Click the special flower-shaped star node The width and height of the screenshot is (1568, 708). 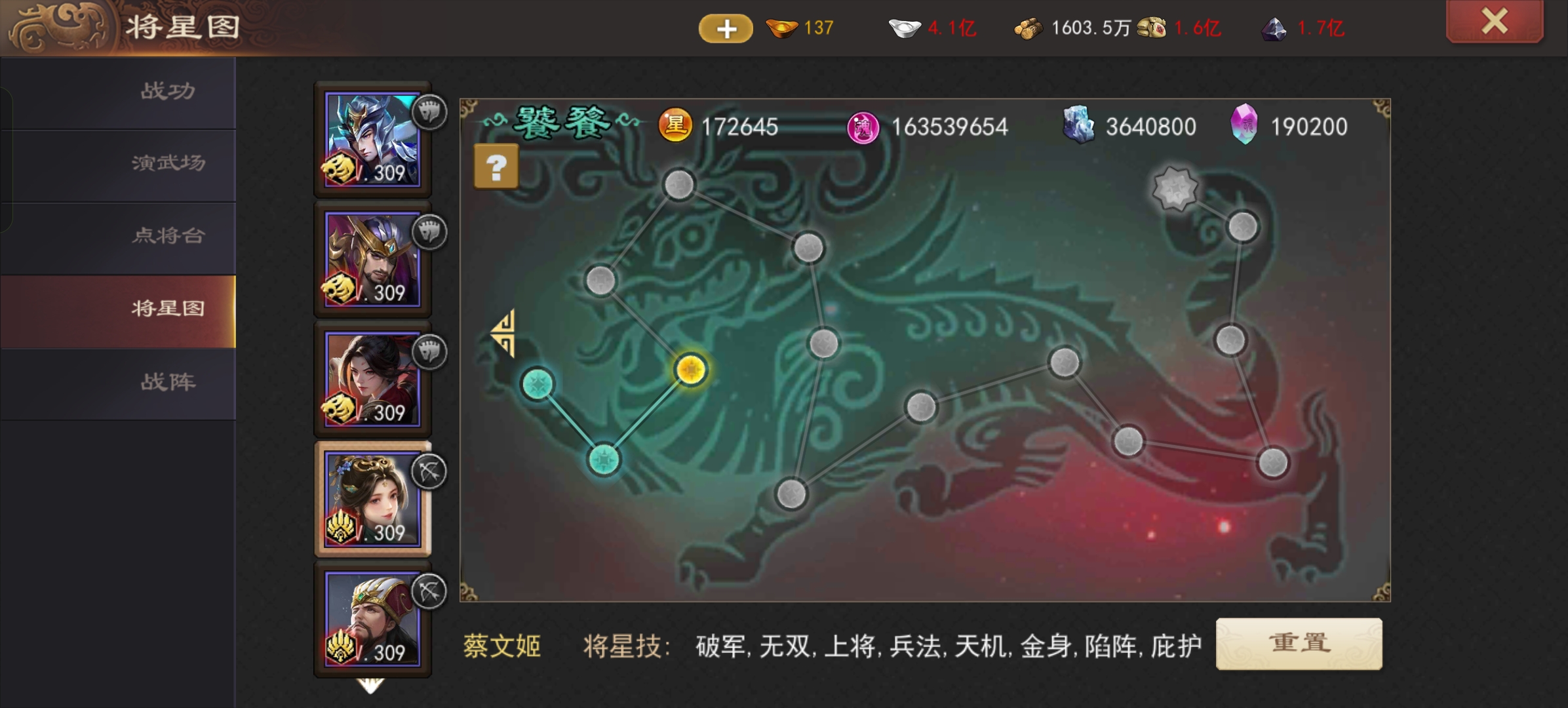(x=1175, y=189)
